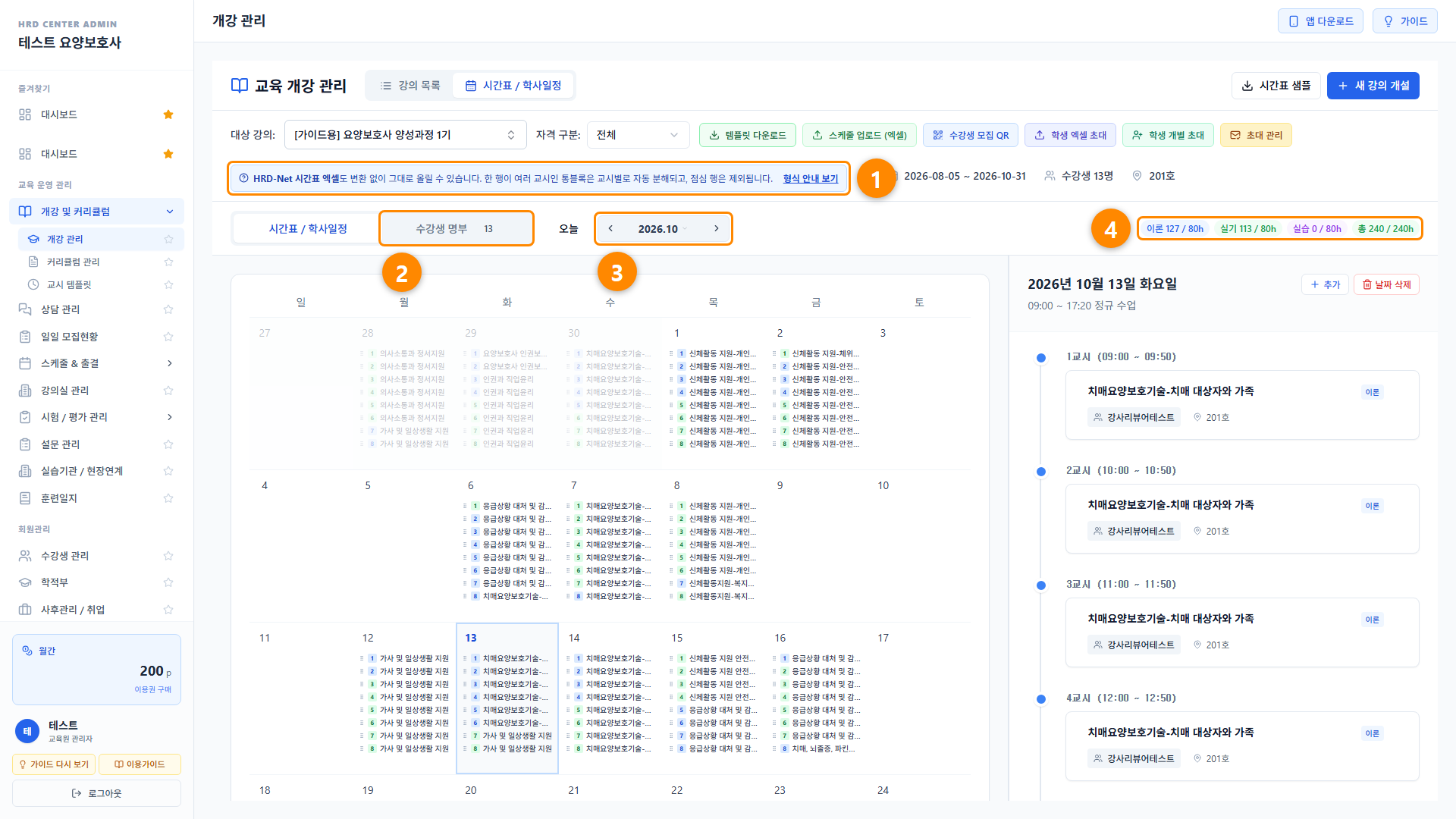The image size is (1456, 819).
Task: Click the 템플릿 다운로드 button
Action: pos(748,135)
